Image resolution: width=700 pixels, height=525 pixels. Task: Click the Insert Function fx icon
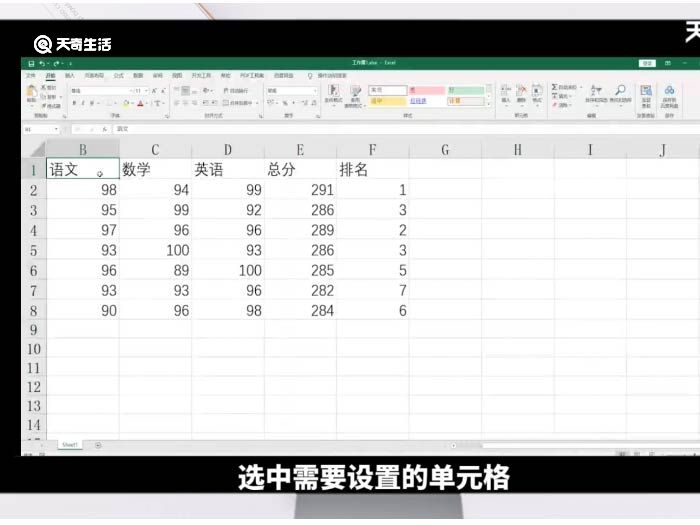104,129
